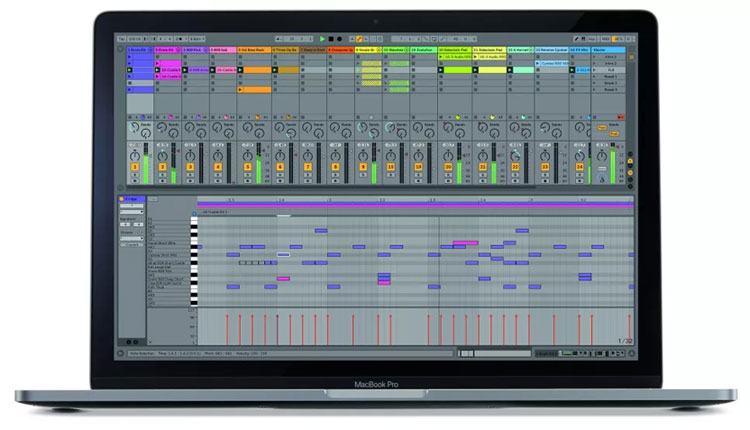
Task: Select the 20 Sidechain Pad track header
Action: click(454, 50)
